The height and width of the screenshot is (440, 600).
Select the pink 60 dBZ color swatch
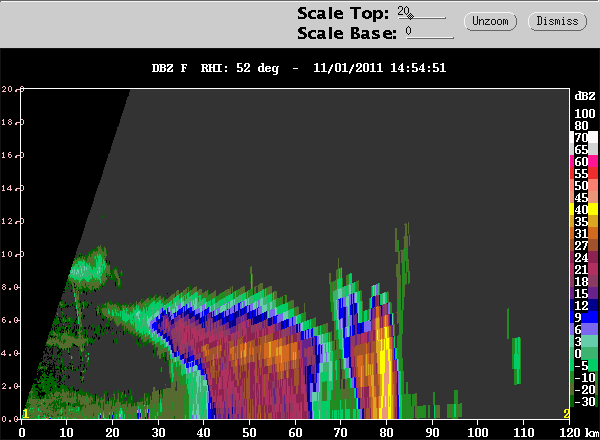point(593,161)
